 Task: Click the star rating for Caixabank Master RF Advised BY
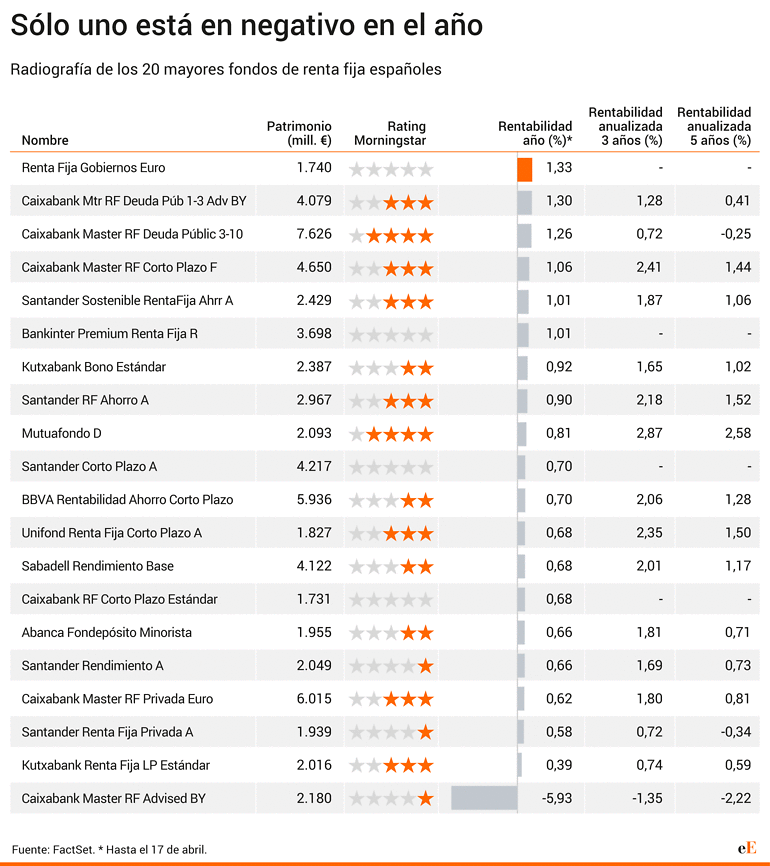coord(391,799)
